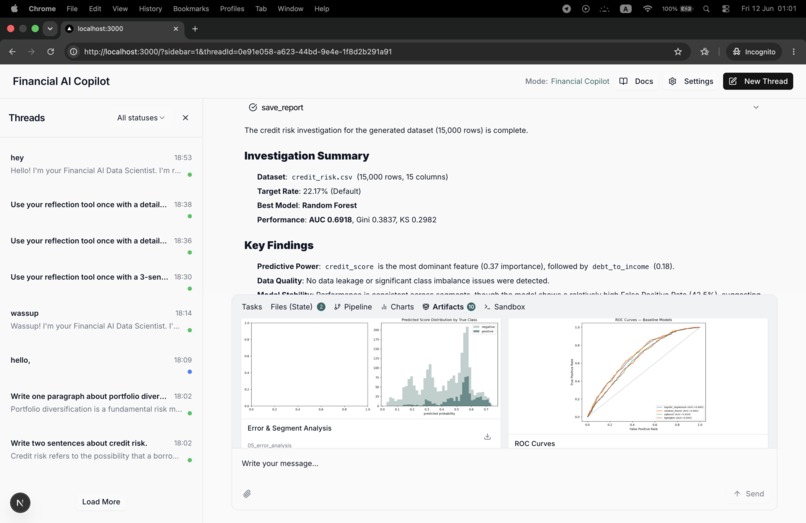Click the keyboard input source 'A' icon
Screen dimensions: 806x523
pyautogui.click(x=626, y=9)
